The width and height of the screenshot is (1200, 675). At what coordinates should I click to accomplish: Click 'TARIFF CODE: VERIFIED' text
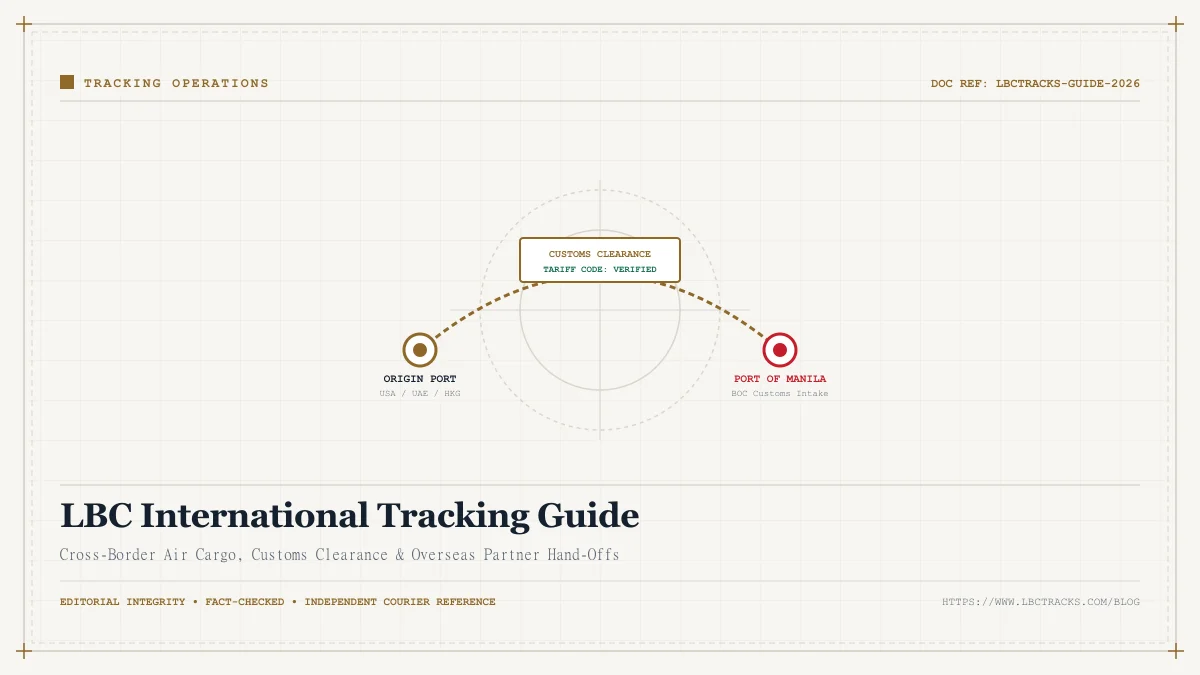coord(600,269)
